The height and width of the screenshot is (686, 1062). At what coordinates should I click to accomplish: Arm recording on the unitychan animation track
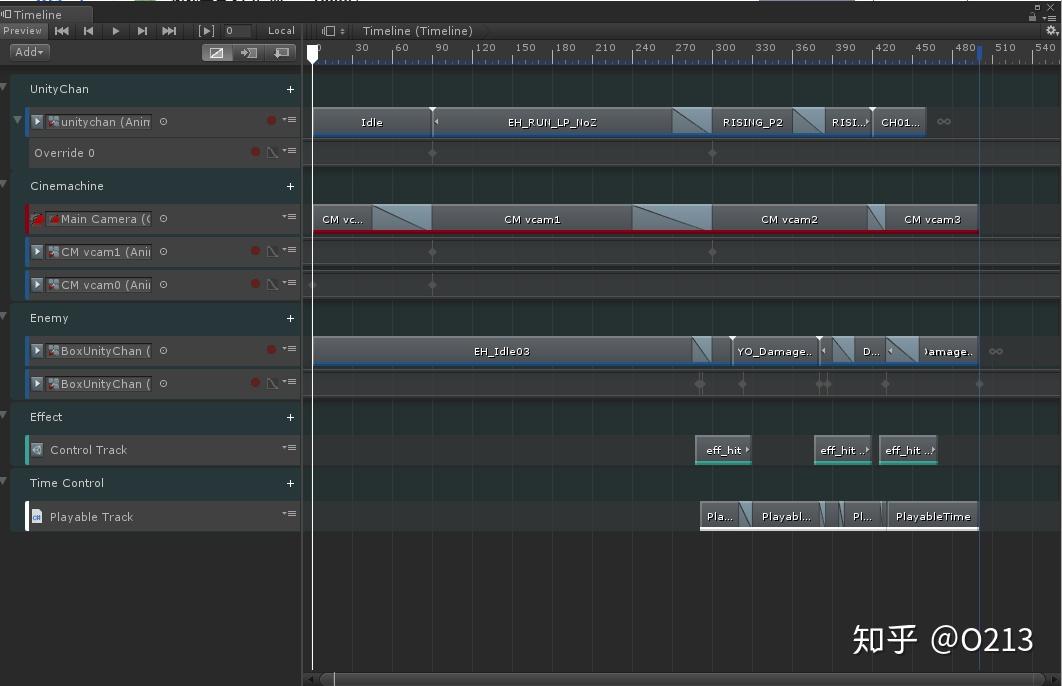[x=271, y=120]
